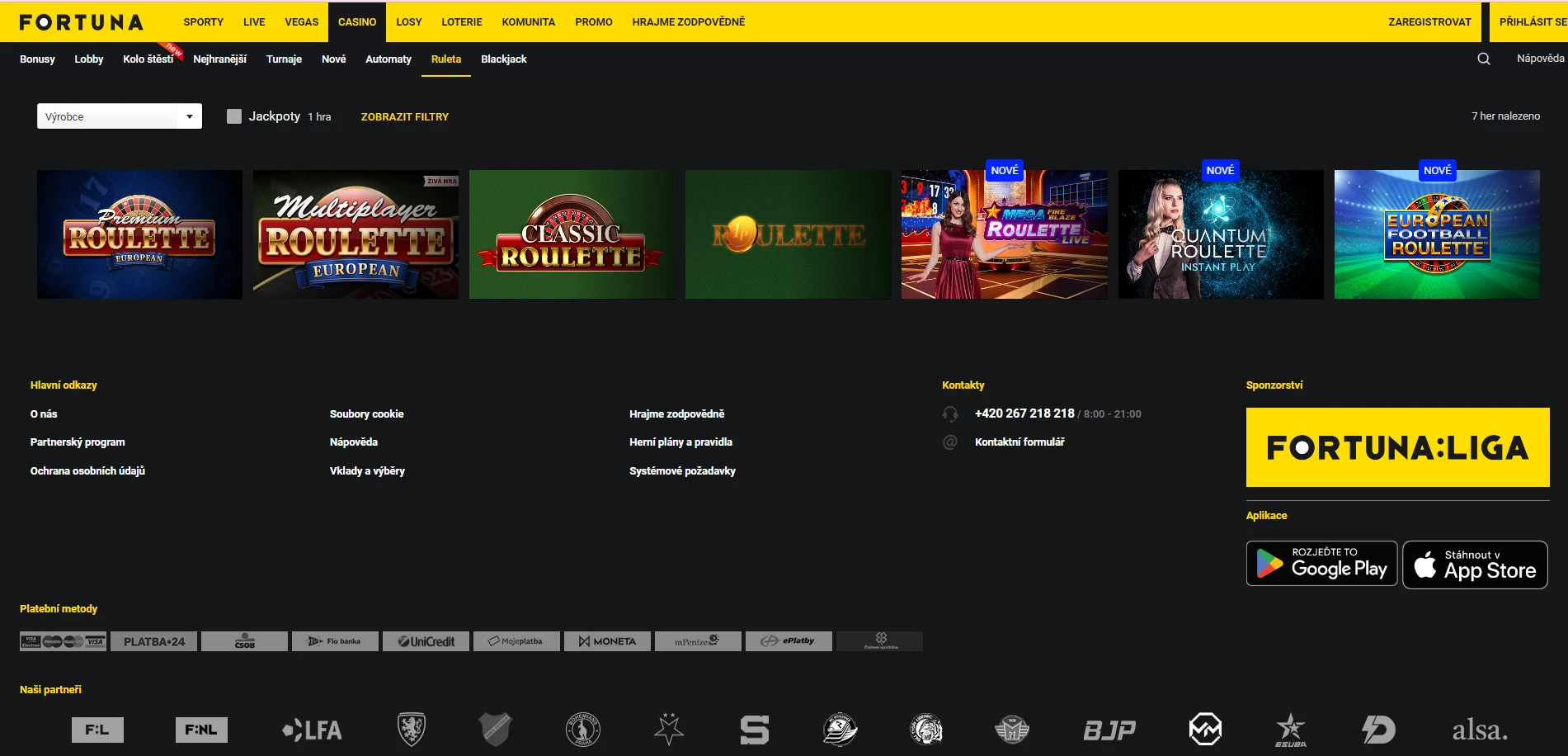Click the FORTUNA:LIGA sponsorship banner
Viewport: 1568px width, 756px height.
1397,447
